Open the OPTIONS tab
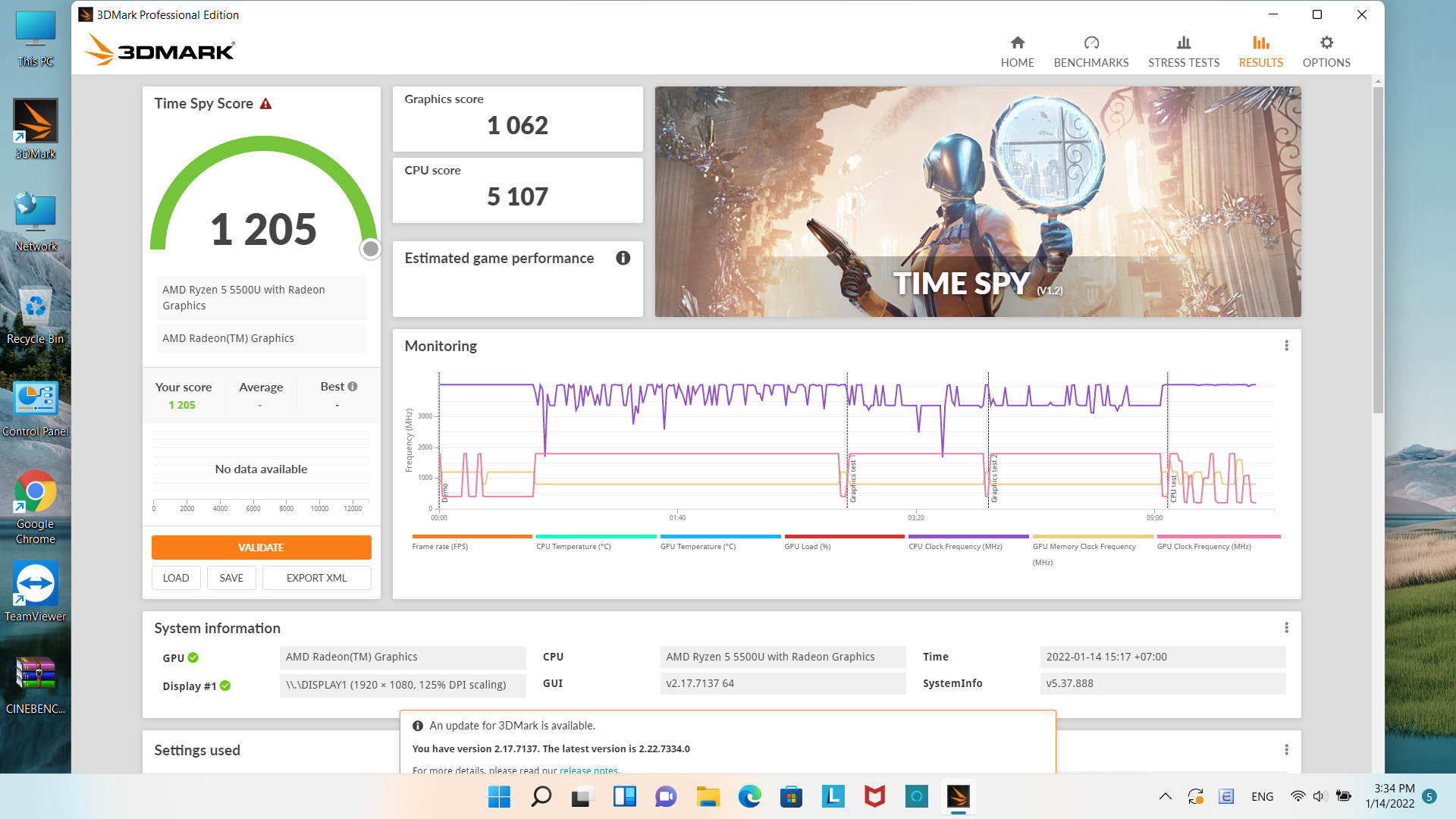This screenshot has height=819, width=1456. (1326, 52)
